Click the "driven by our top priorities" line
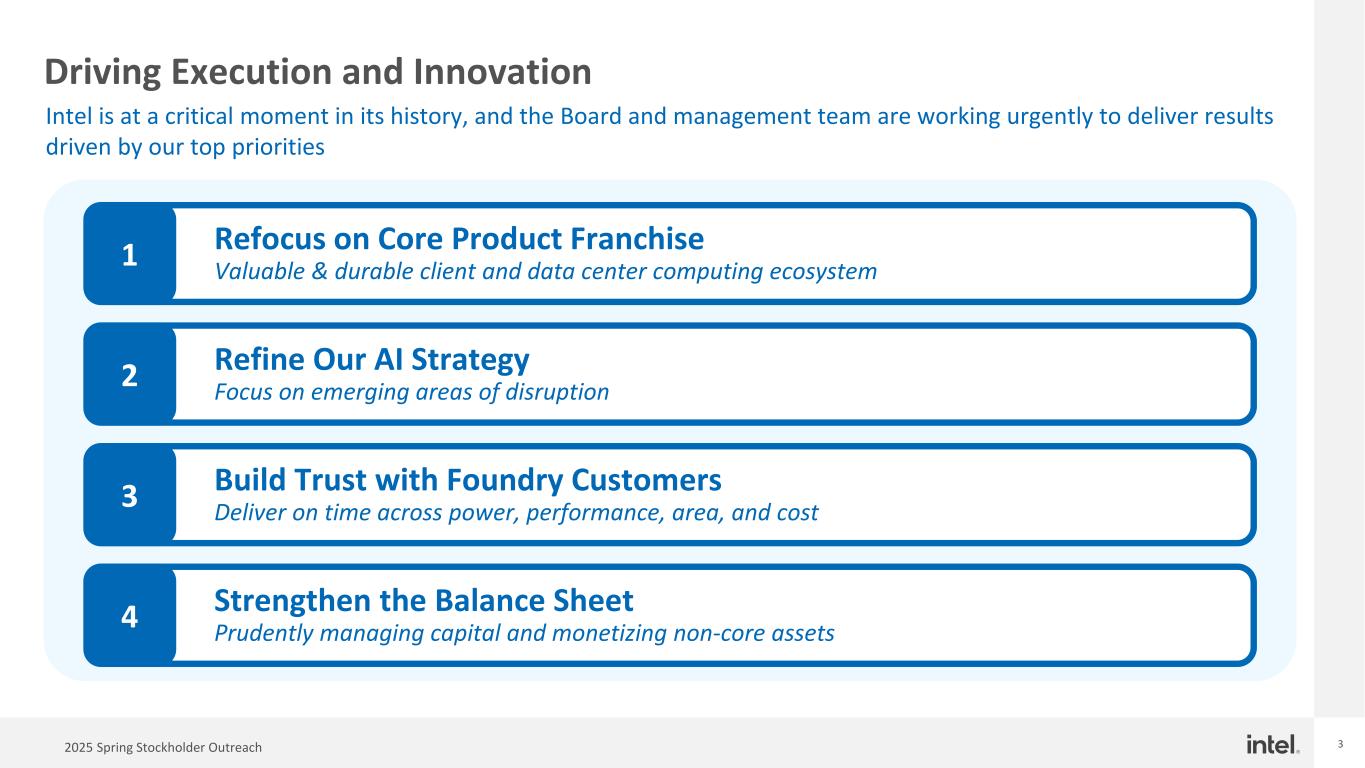Viewport: 1365px width, 768px height. click(186, 147)
